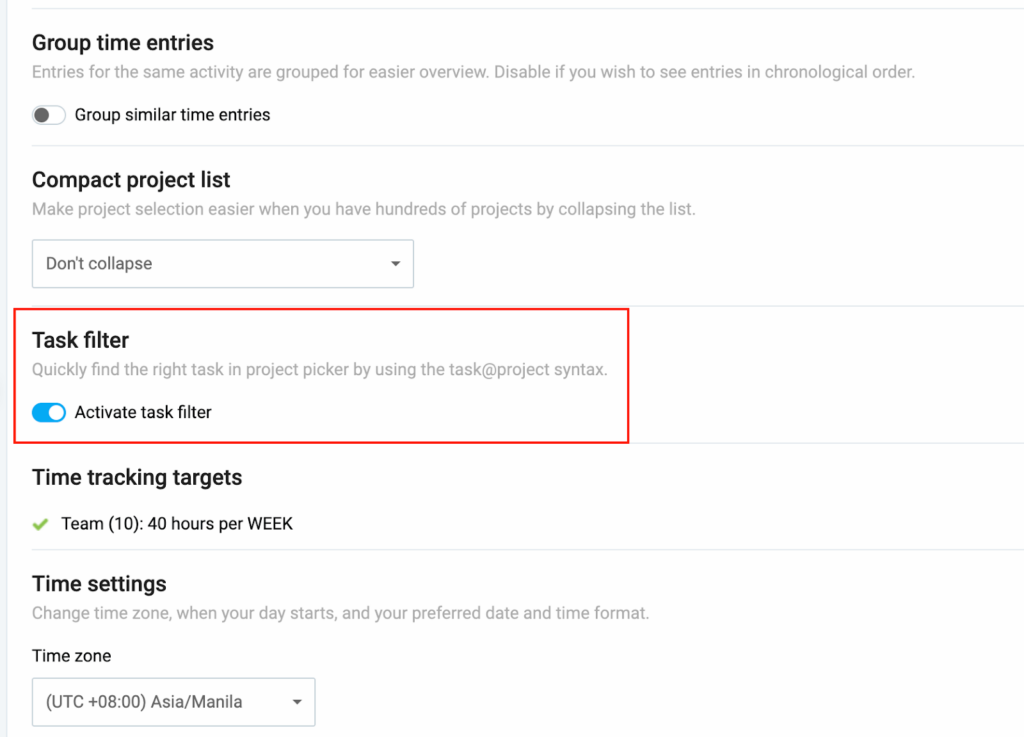Click the Compact project list heading
Viewport: 1024px width, 737px height.
131,180
